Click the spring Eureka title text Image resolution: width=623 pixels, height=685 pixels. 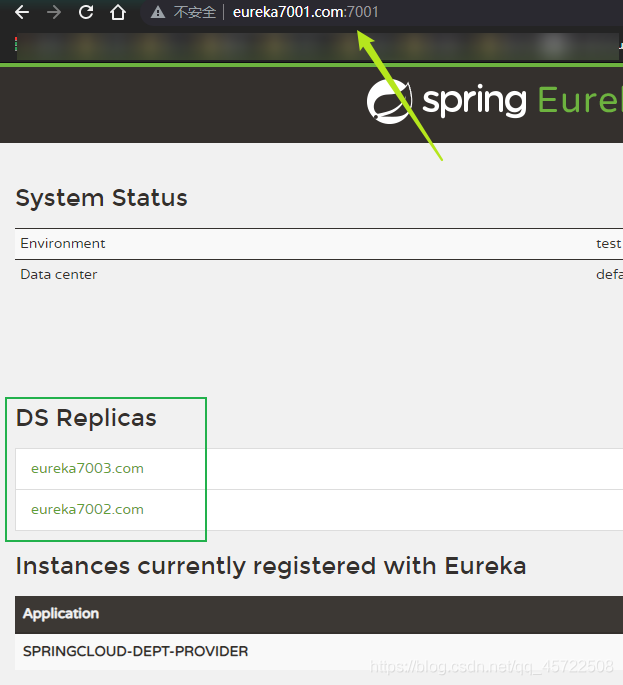pyautogui.click(x=523, y=101)
